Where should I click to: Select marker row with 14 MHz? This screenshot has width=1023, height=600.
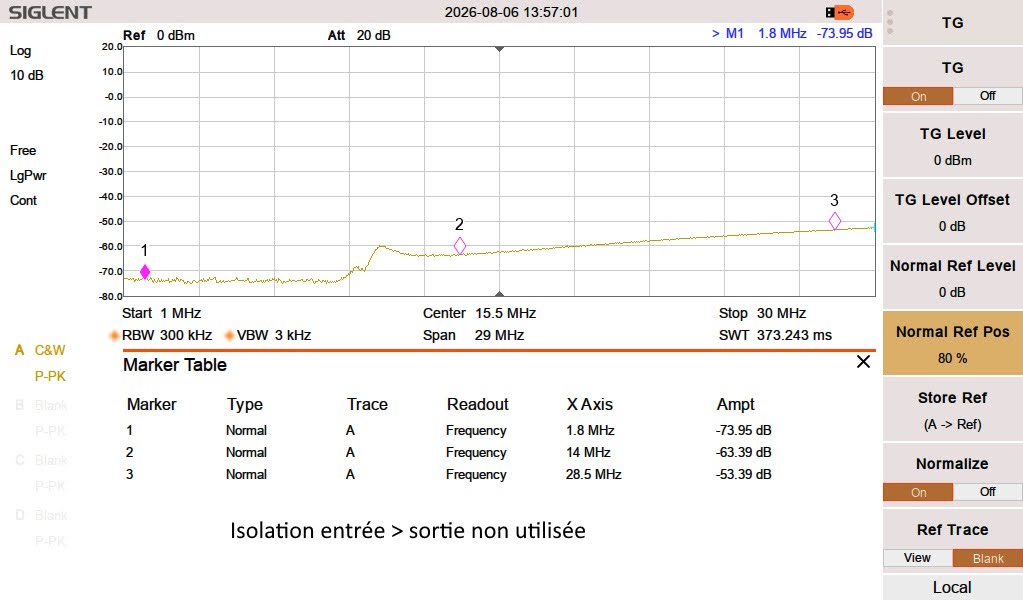tap(449, 453)
